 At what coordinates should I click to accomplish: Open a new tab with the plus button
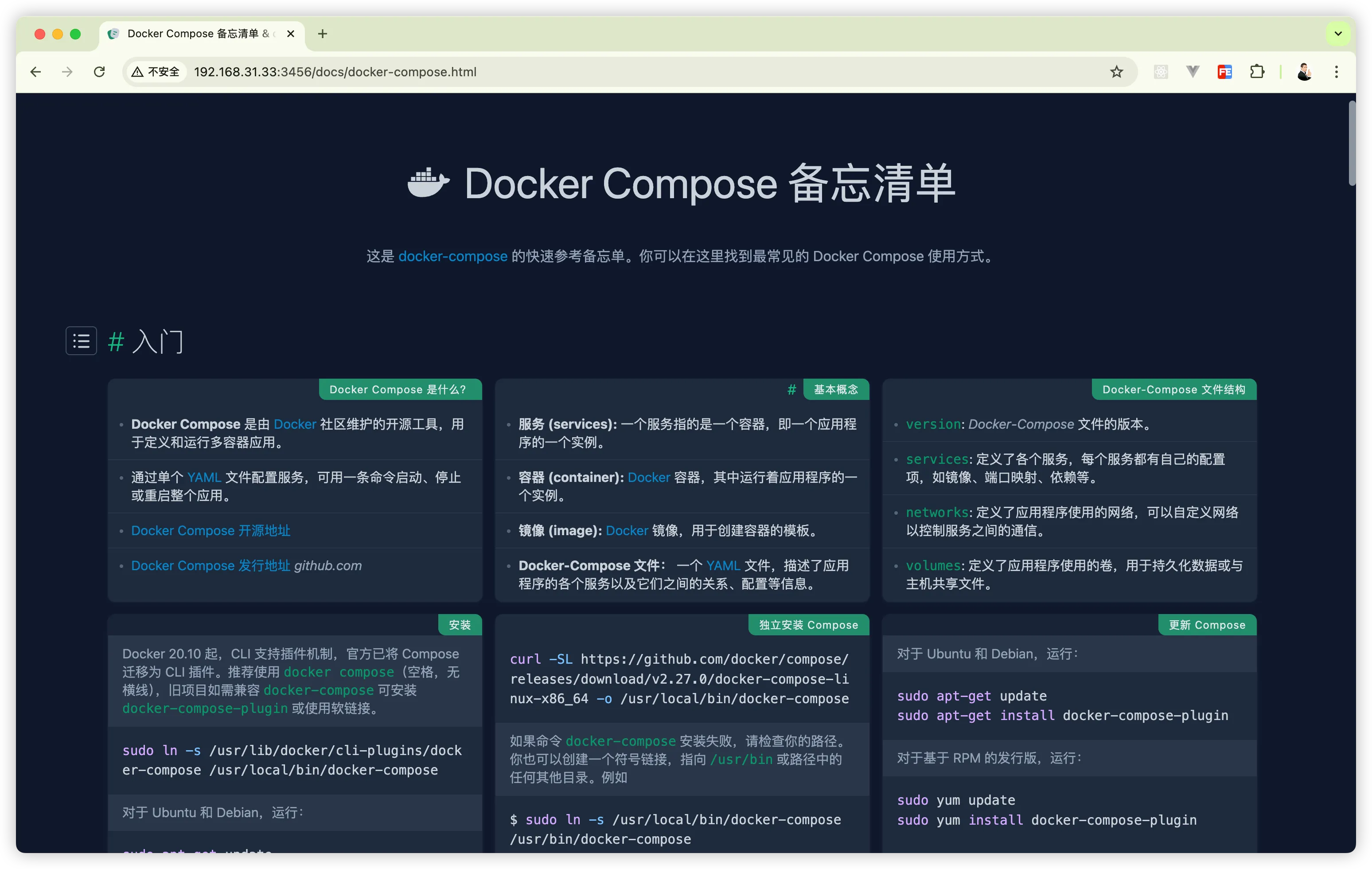click(323, 34)
